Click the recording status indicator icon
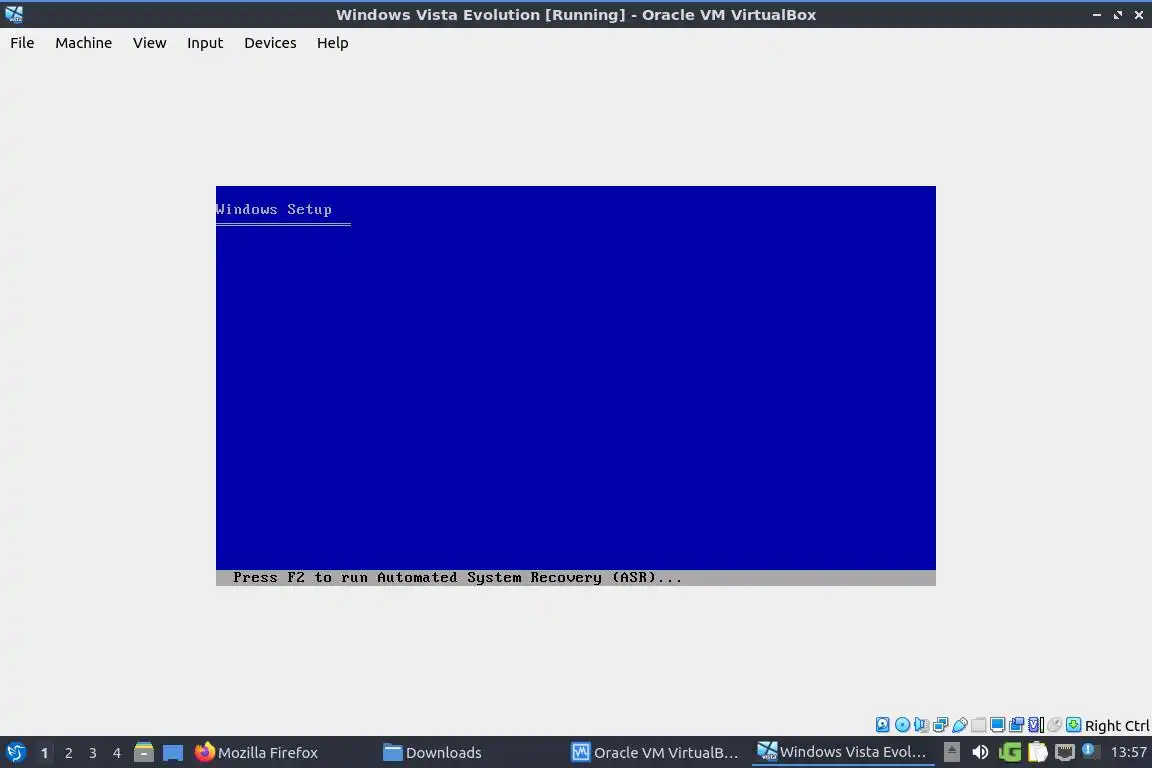The image size is (1152, 768). tap(1017, 725)
